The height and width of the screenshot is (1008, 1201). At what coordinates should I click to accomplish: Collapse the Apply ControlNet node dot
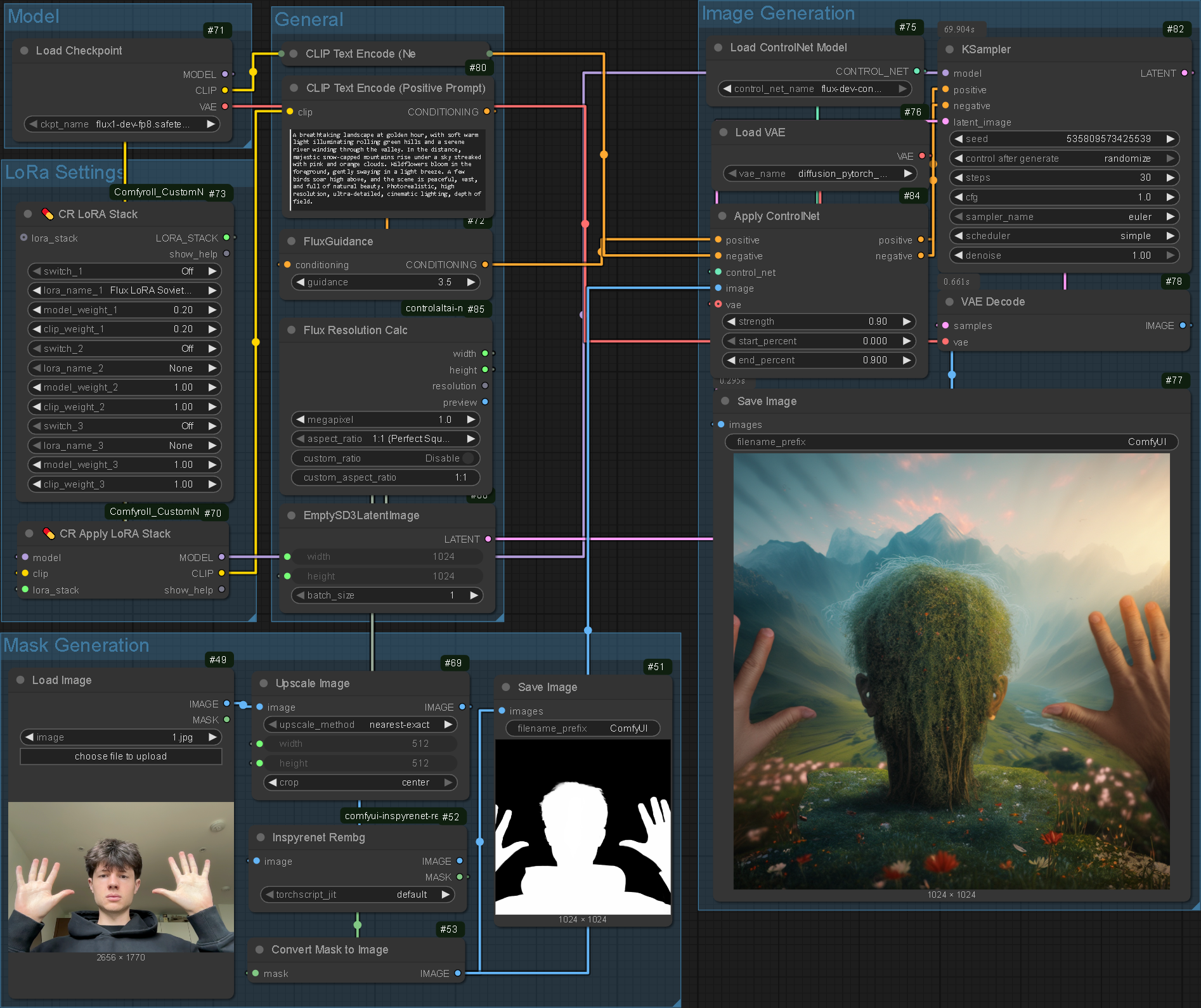(x=722, y=216)
